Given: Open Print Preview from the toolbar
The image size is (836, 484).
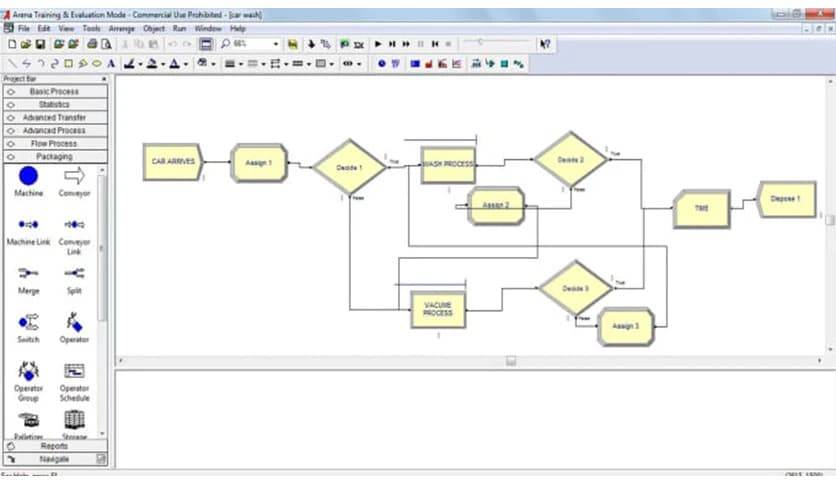Looking at the screenshot, I should click(106, 44).
